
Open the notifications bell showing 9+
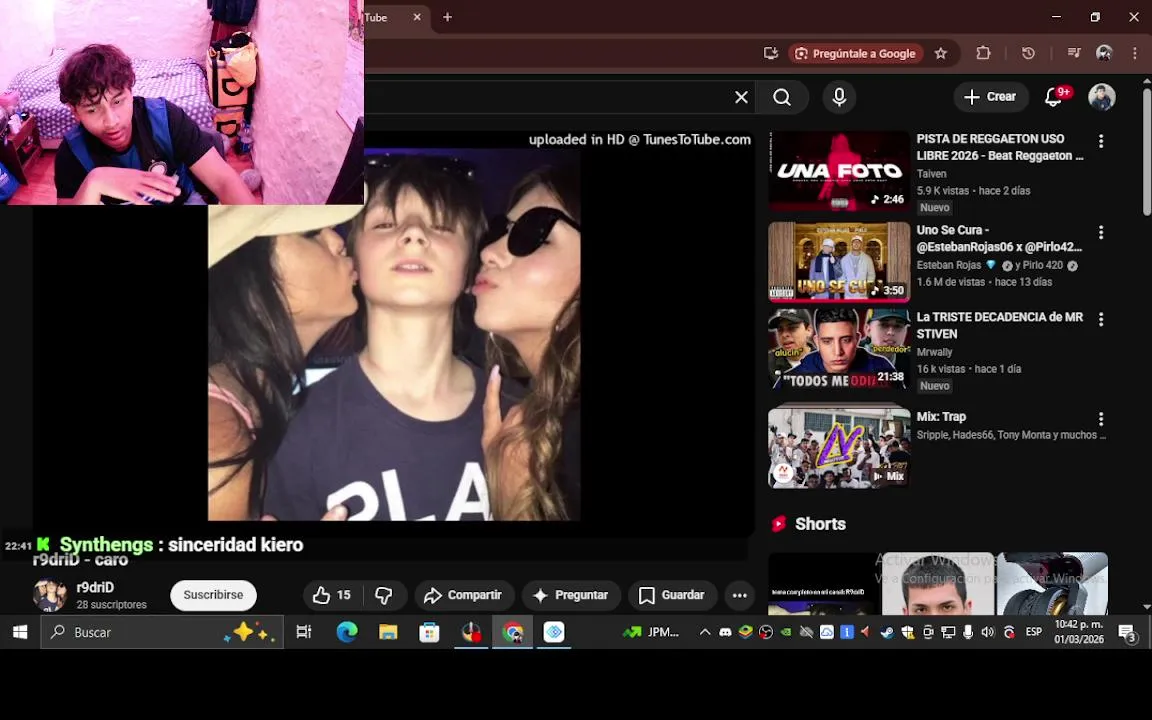[x=1054, y=97]
